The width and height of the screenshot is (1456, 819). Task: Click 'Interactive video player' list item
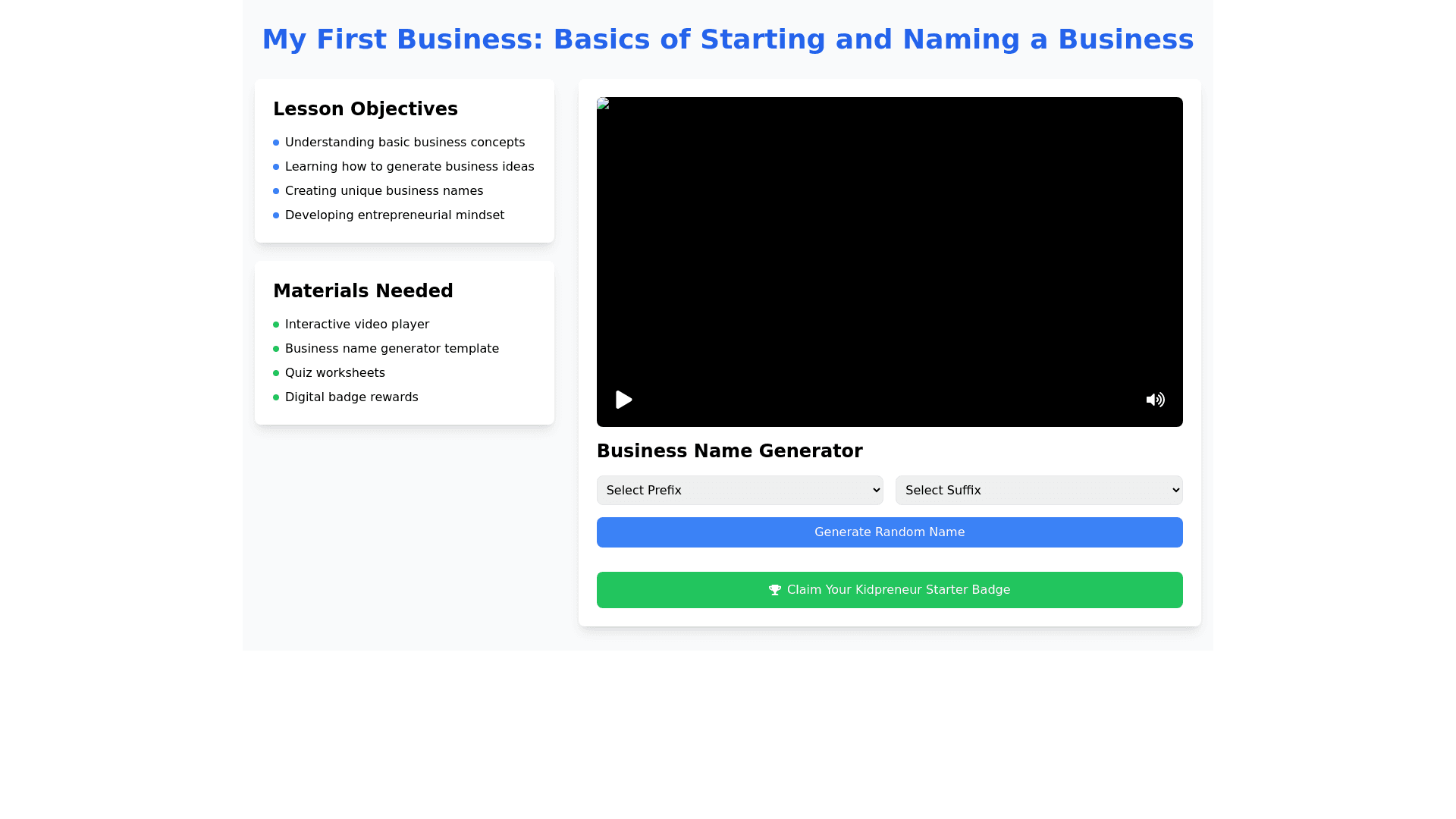click(357, 325)
